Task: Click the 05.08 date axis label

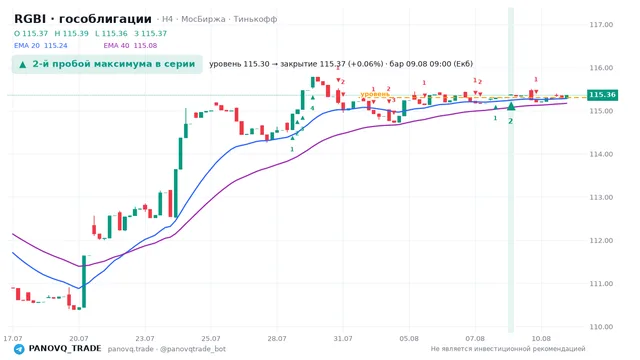Action: point(409,338)
